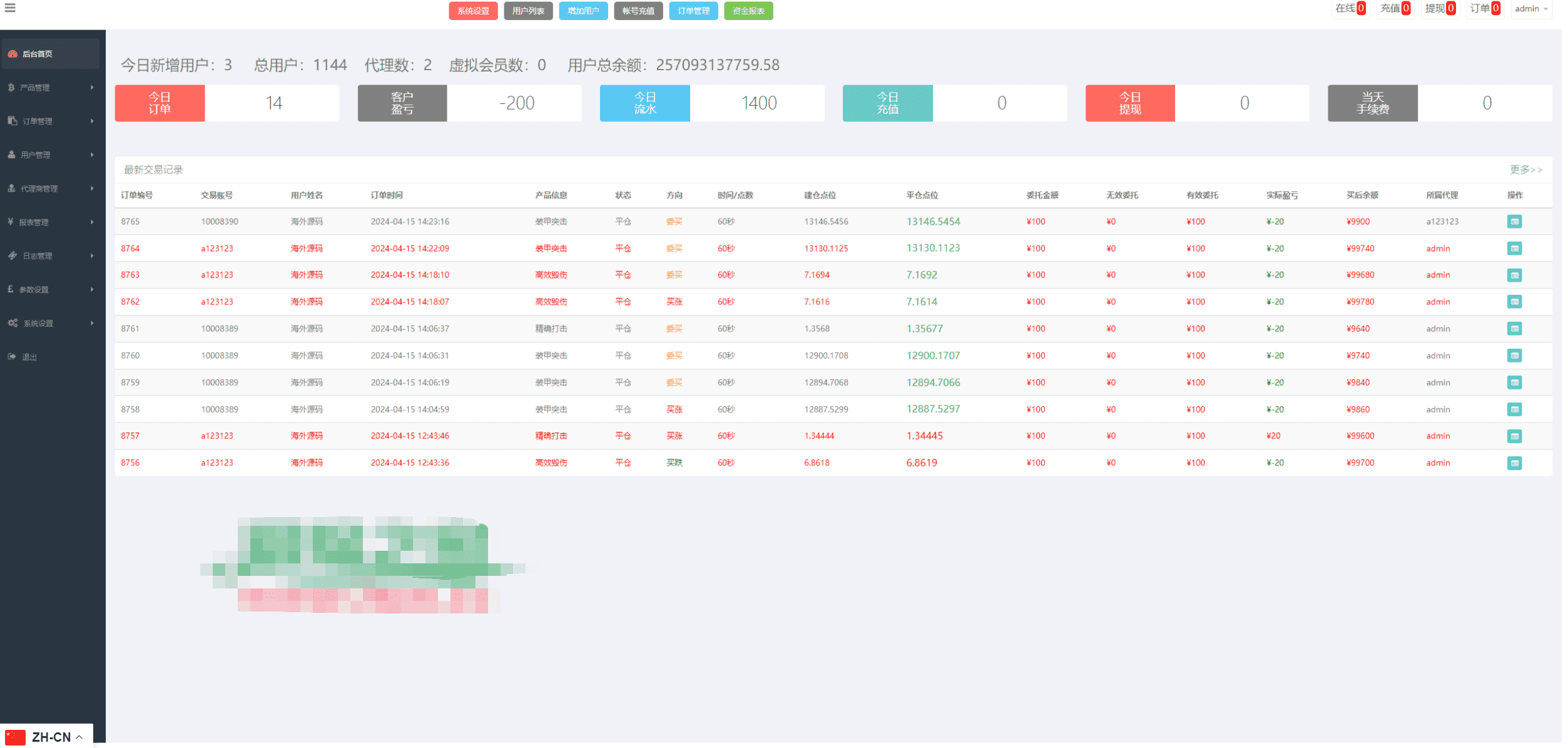Expand the 产品管理 sidebar menu arrow

(x=92, y=88)
